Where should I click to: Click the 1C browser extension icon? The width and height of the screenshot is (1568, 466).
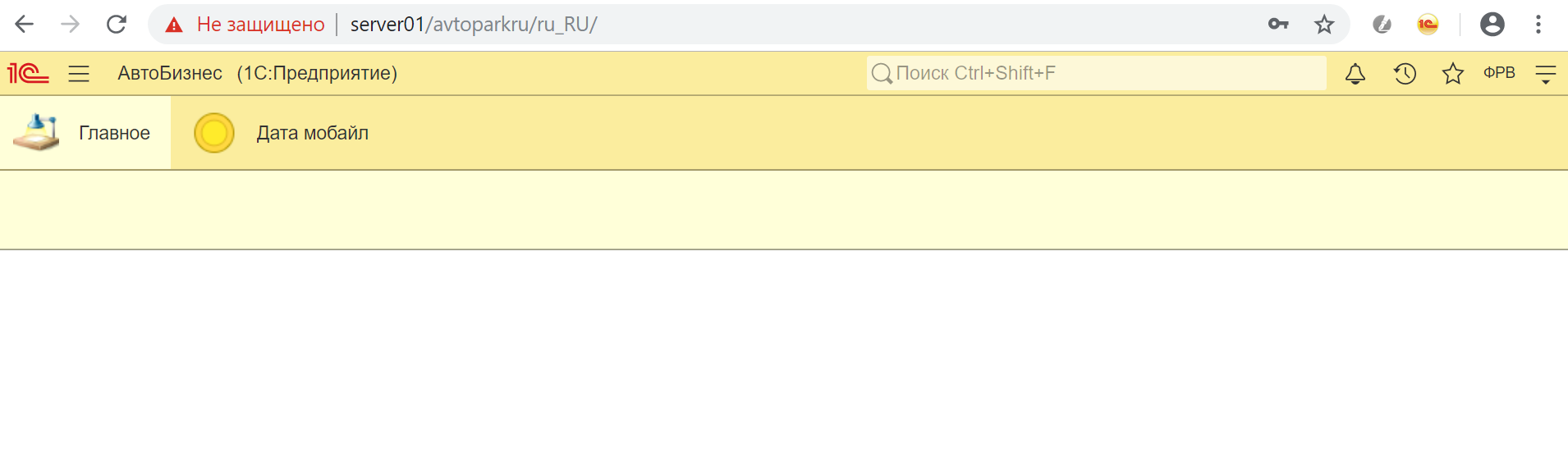(1428, 25)
